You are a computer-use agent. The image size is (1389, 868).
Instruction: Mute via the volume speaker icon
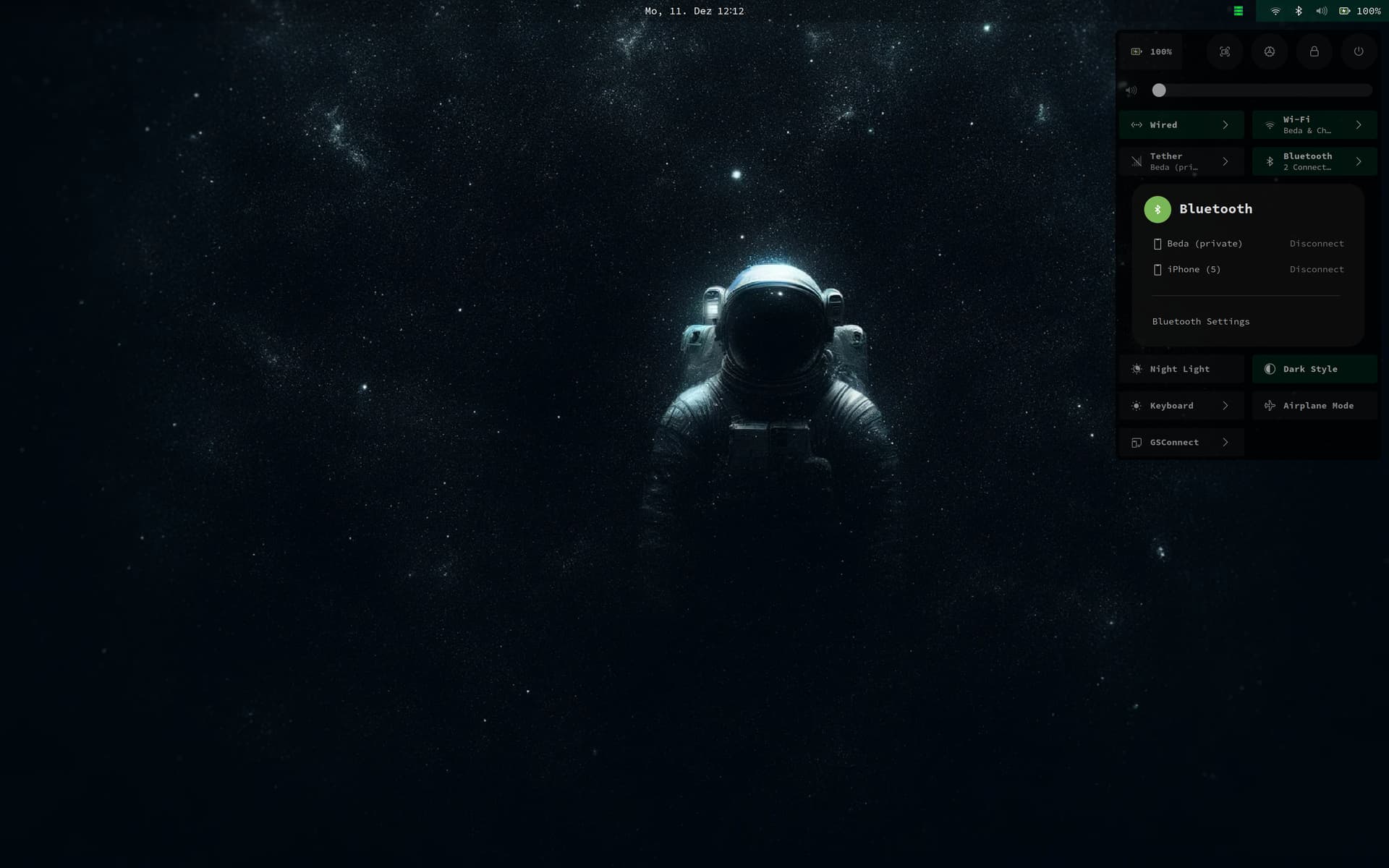(1131, 90)
